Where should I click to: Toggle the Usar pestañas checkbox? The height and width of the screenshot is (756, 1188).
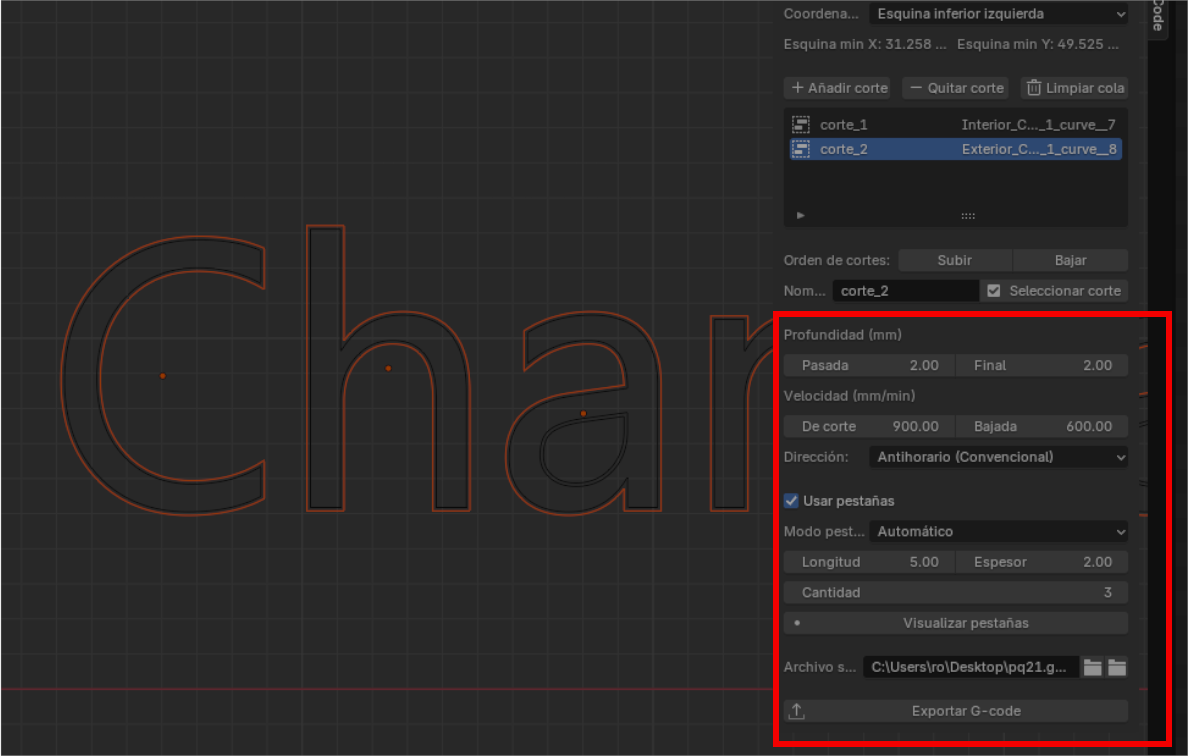pyautogui.click(x=792, y=500)
